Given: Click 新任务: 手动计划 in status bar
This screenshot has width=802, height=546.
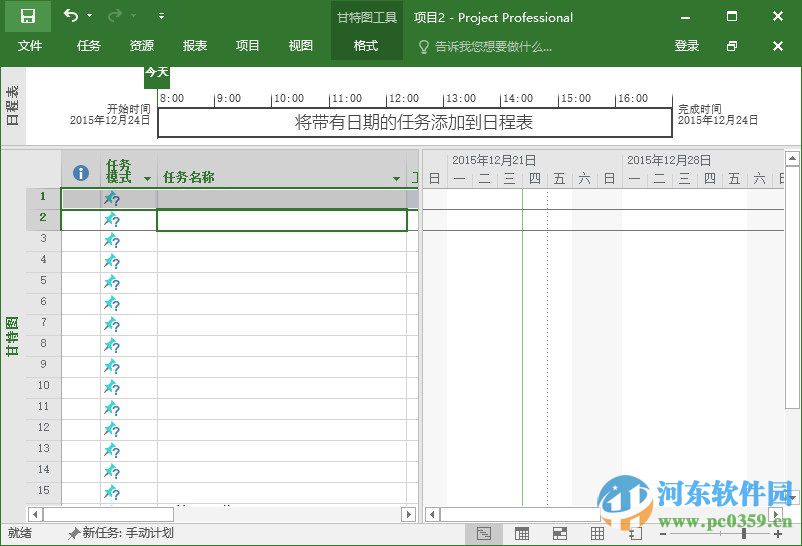Looking at the screenshot, I should tap(121, 533).
